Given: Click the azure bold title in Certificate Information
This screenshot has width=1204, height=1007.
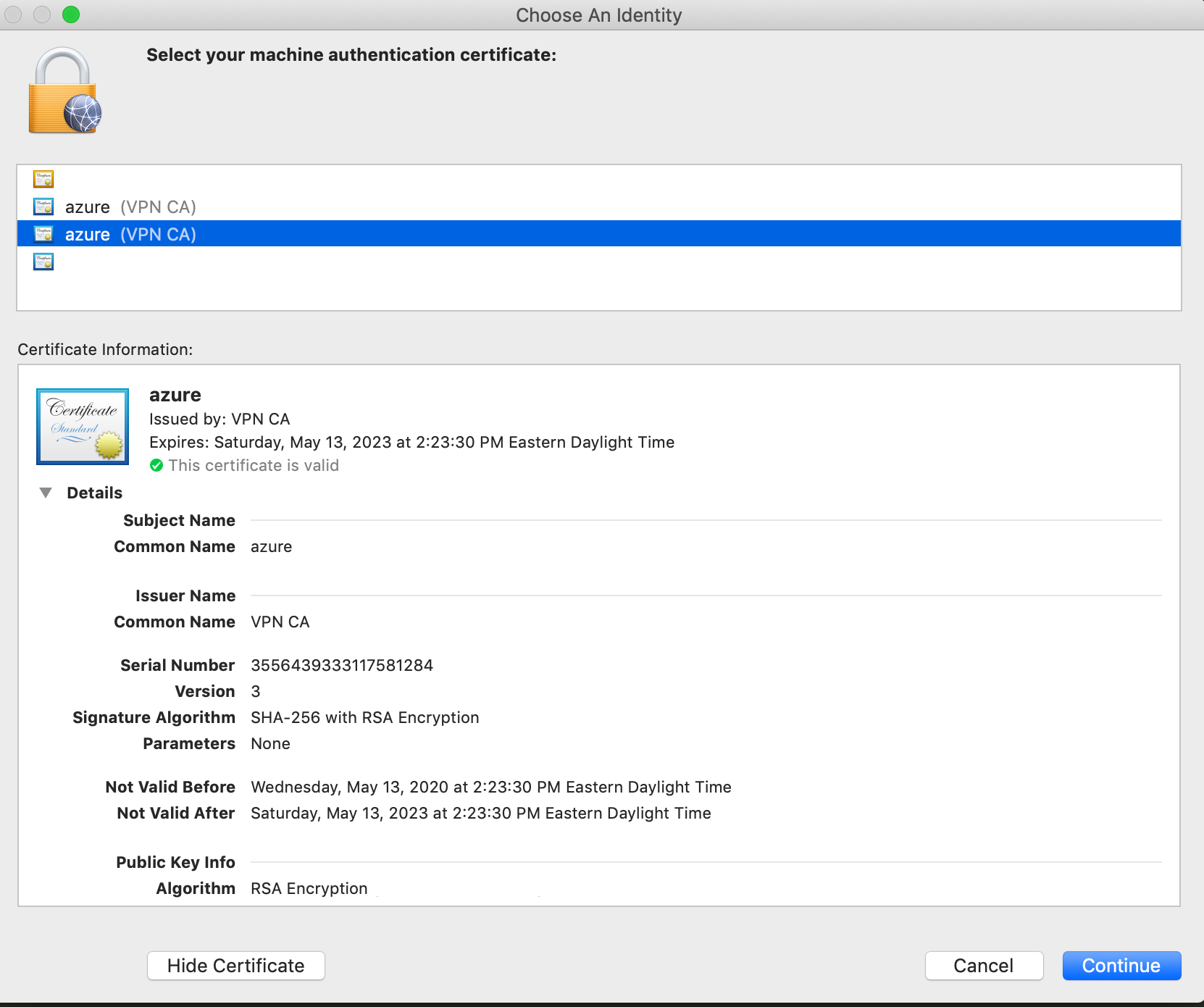Looking at the screenshot, I should 174,395.
